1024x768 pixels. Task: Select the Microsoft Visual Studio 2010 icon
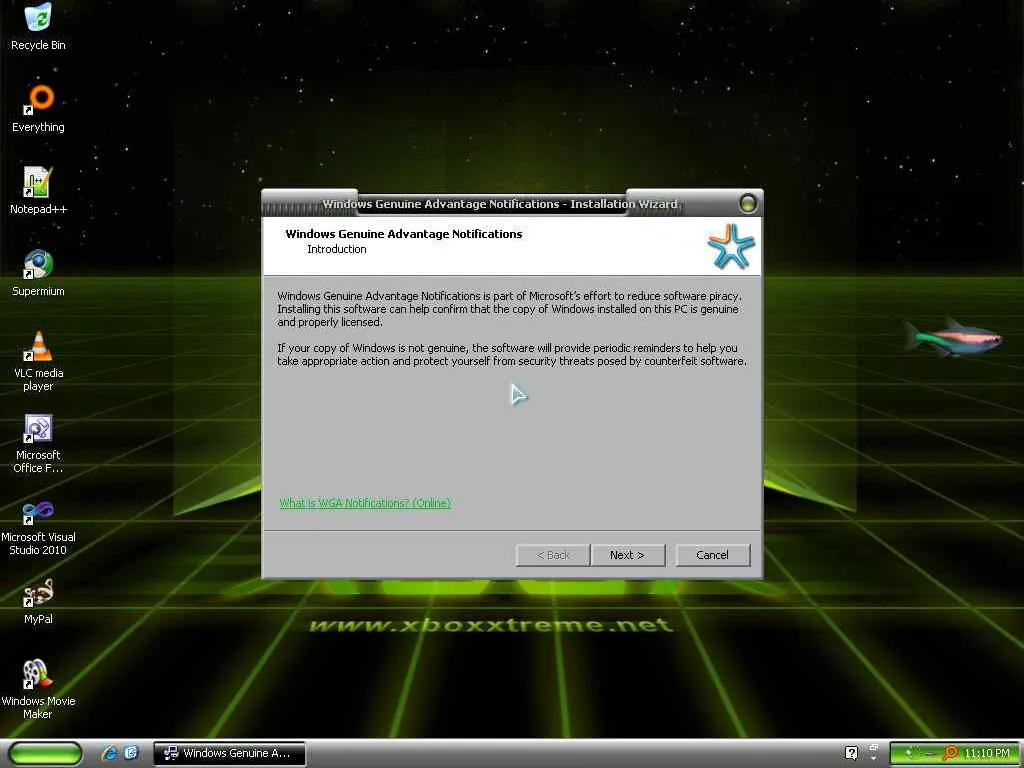pos(38,526)
